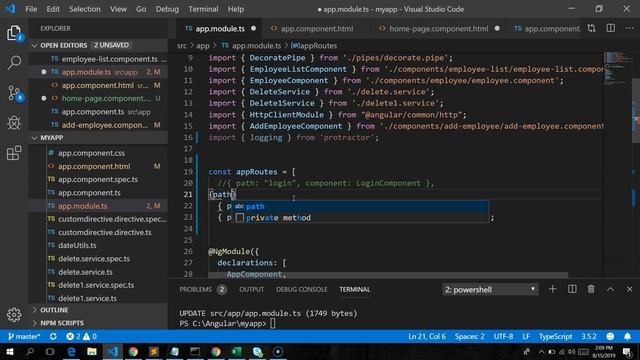Open app.component.spec.ts in file tree
The image size is (640, 360).
pos(98,179)
